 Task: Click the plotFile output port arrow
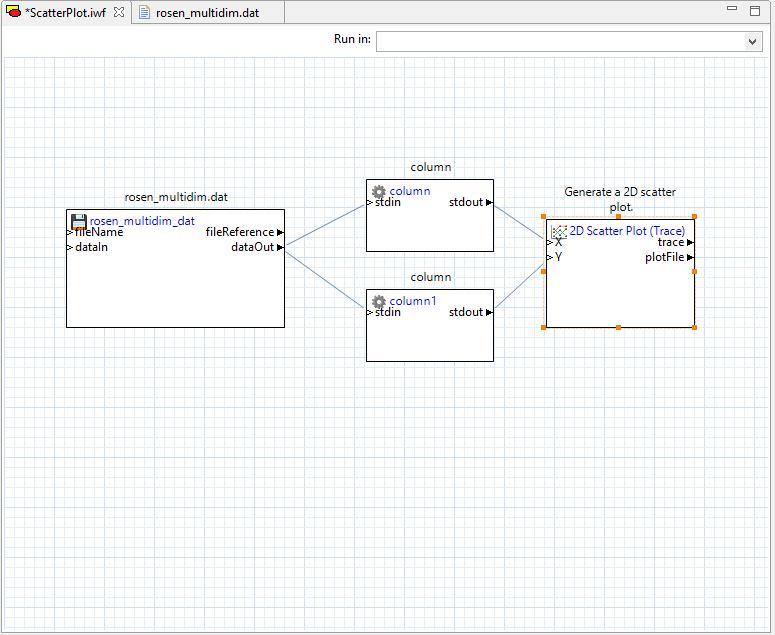pyautogui.click(x=690, y=258)
